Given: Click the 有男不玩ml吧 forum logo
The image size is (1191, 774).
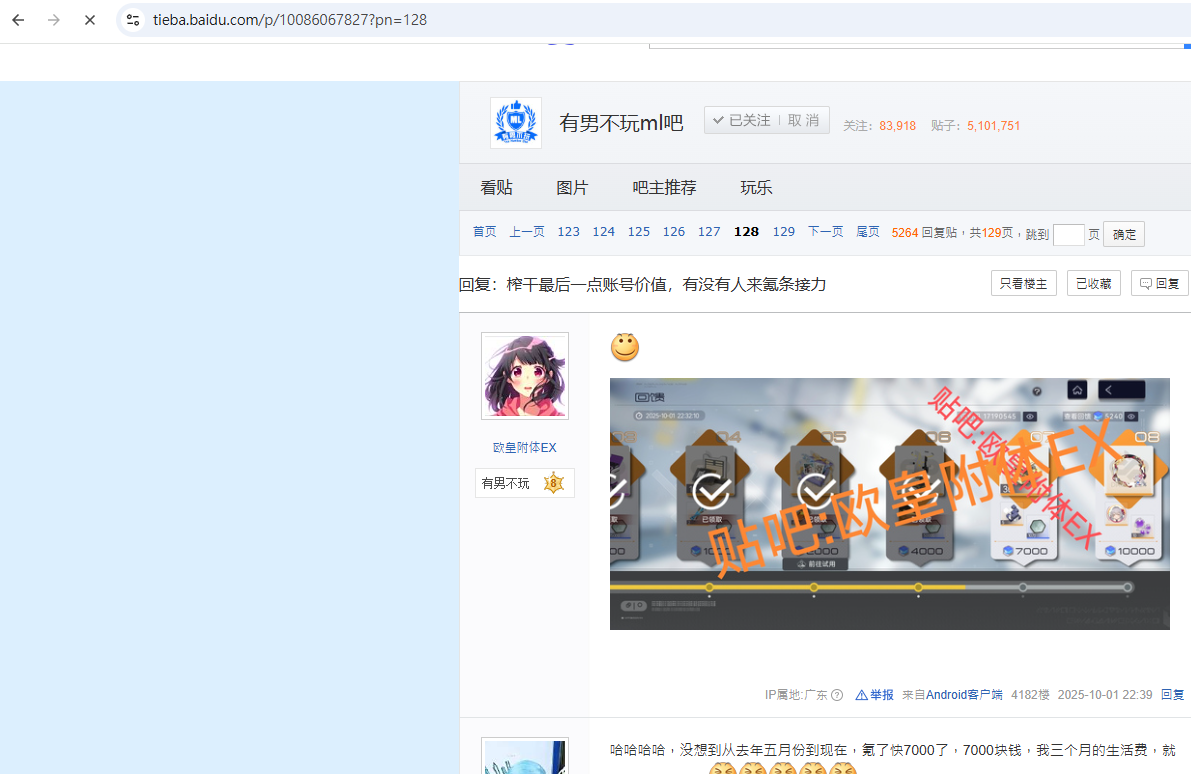Looking at the screenshot, I should pyautogui.click(x=516, y=123).
